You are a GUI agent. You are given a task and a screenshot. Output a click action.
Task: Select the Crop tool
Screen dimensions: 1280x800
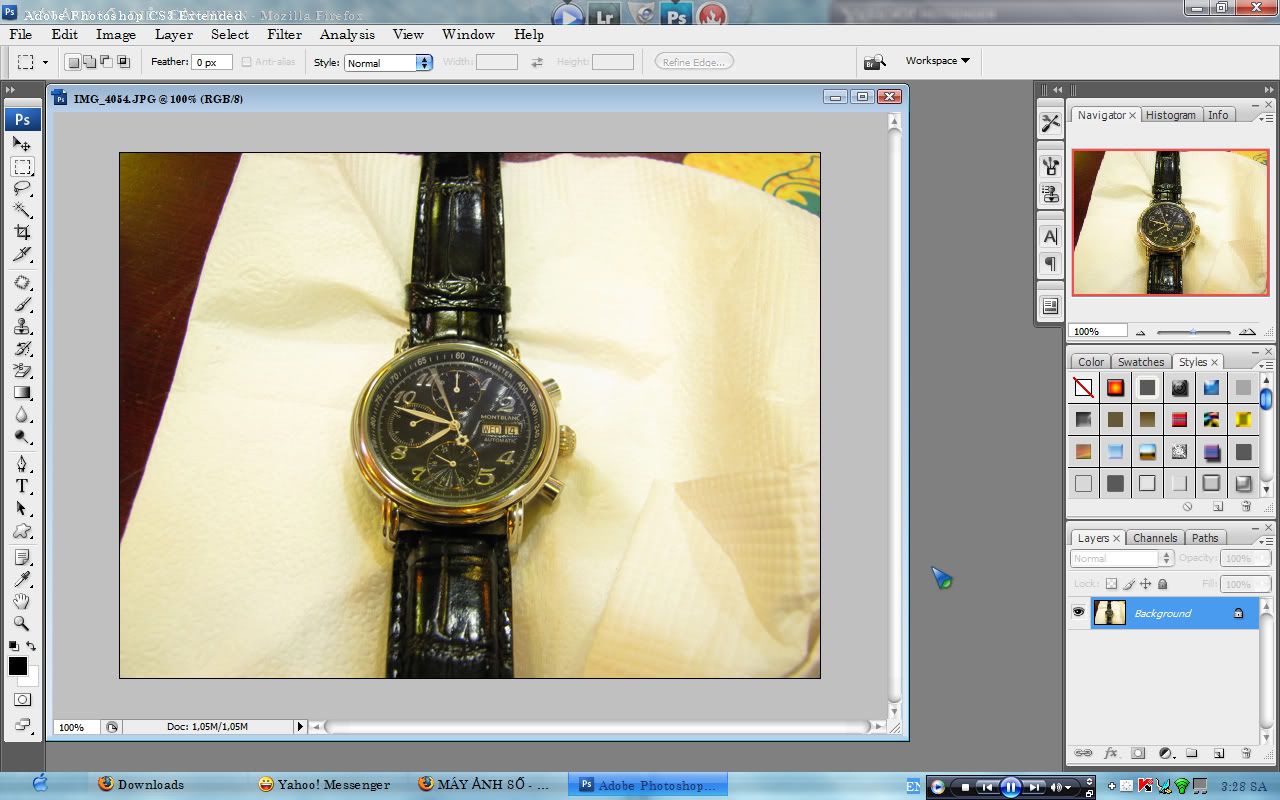tap(22, 232)
